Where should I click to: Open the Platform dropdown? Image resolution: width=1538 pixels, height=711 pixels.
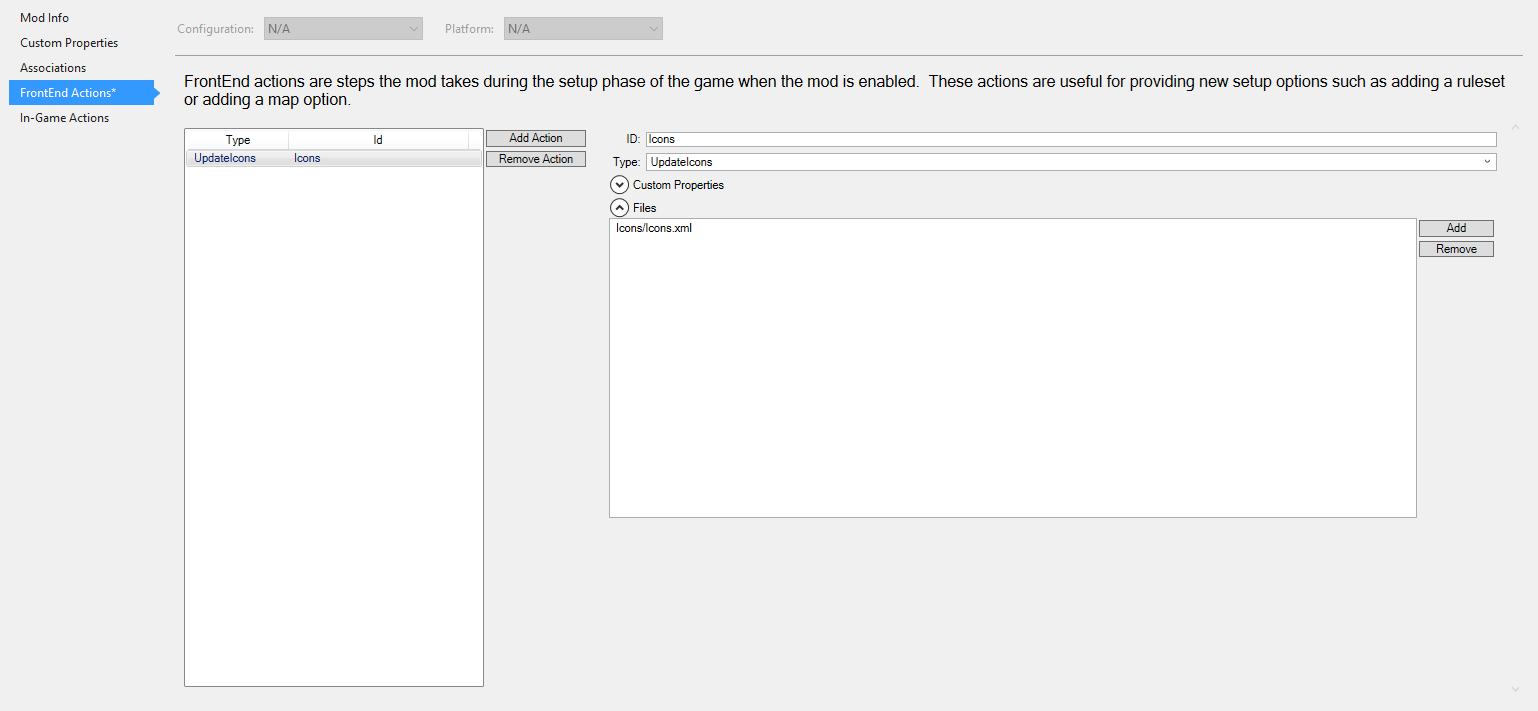click(583, 29)
